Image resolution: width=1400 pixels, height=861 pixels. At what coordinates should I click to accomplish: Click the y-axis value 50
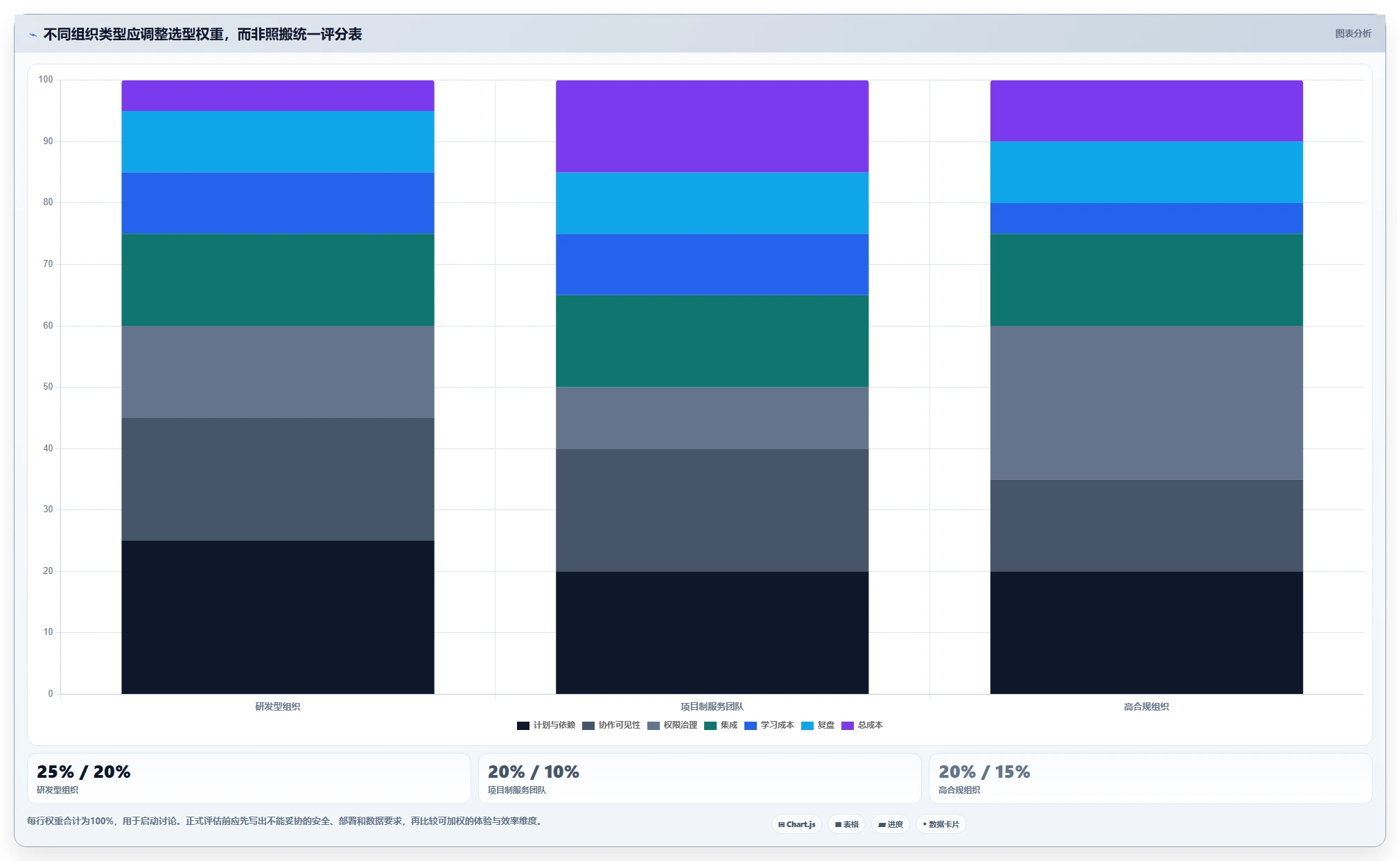coord(48,387)
